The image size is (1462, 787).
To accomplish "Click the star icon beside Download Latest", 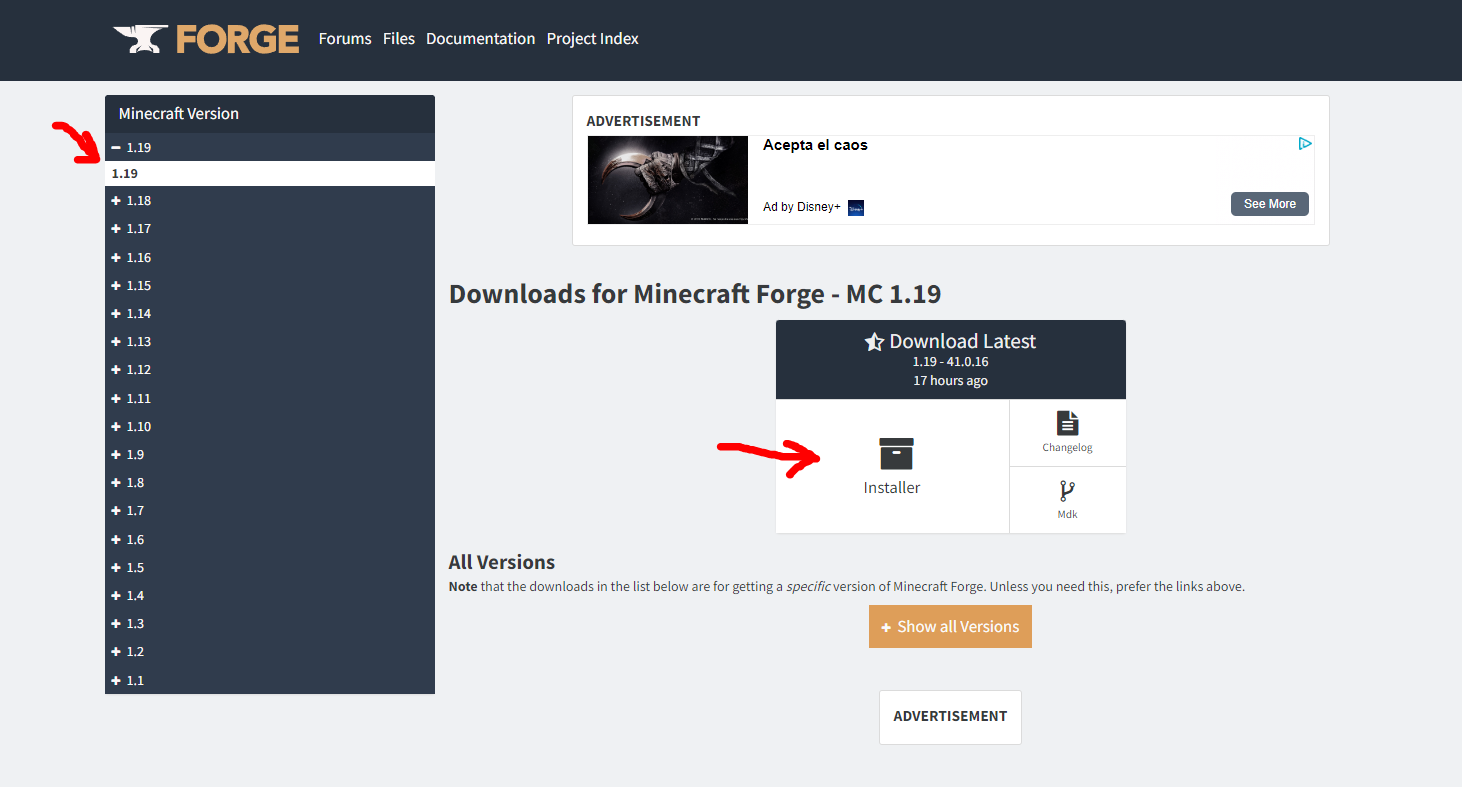I will pyautogui.click(x=876, y=341).
